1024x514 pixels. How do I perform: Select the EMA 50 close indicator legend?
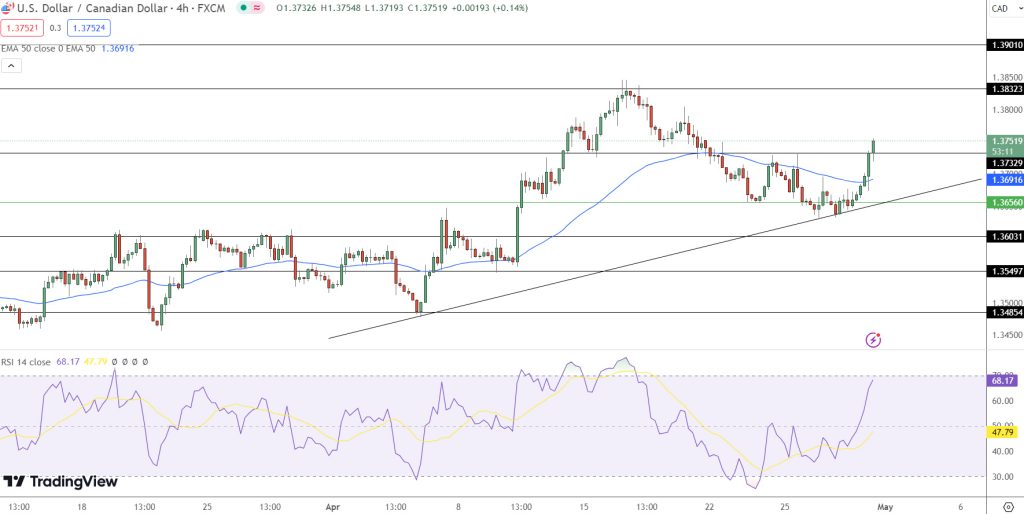(50, 48)
